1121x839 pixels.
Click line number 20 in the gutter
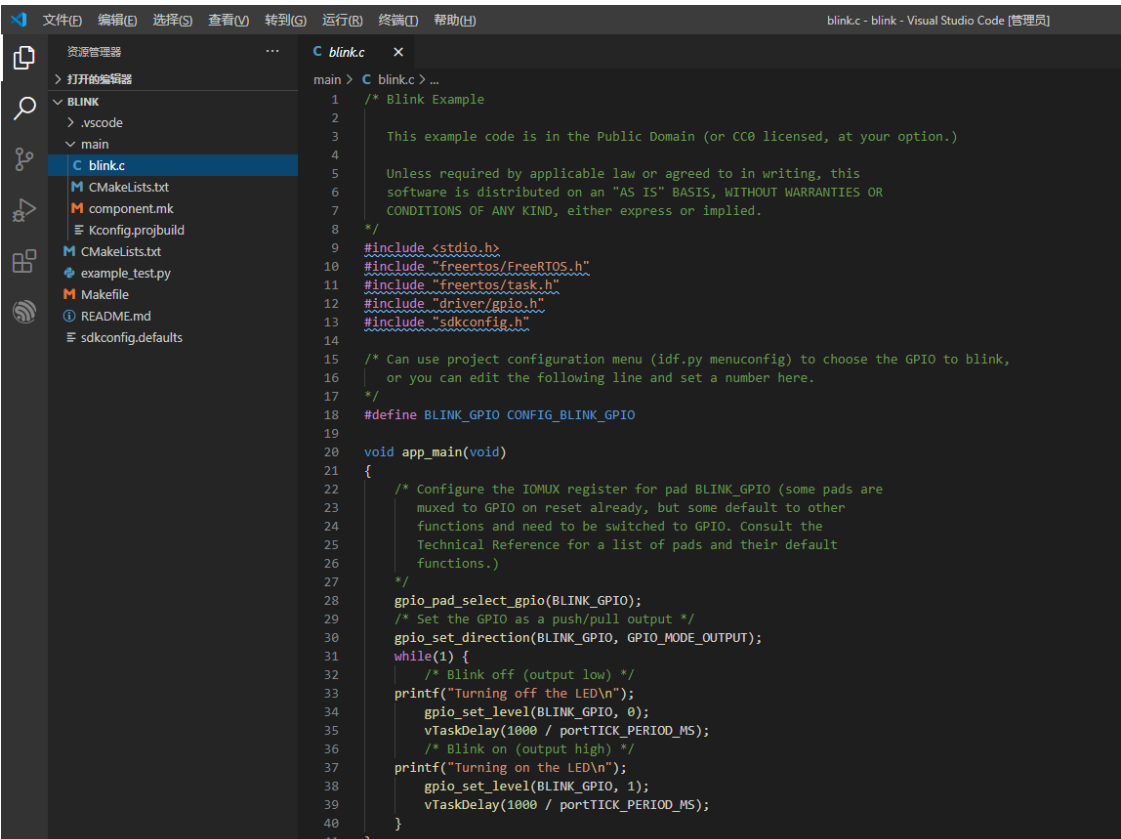tap(331, 452)
